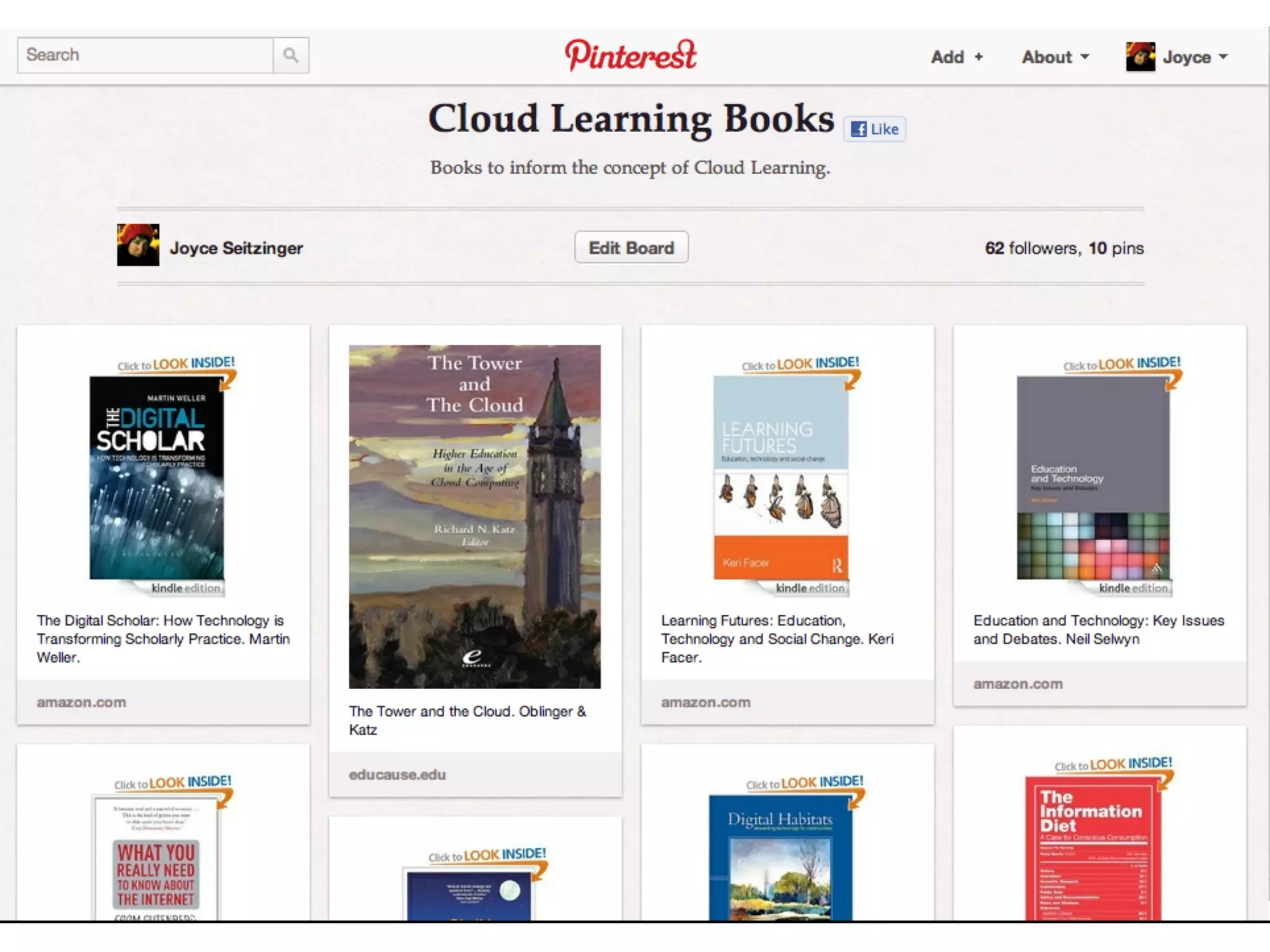Follow the educause.edu source link
This screenshot has height=952, width=1270.
point(397,775)
